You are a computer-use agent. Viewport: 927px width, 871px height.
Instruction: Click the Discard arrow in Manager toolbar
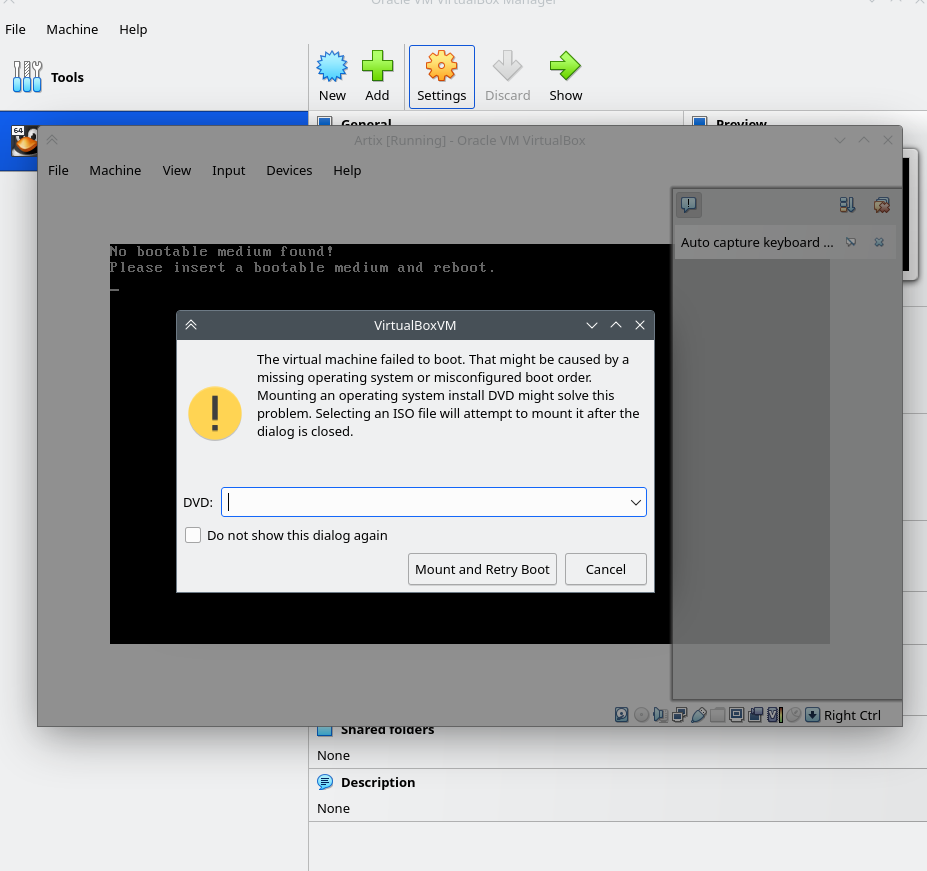[507, 66]
